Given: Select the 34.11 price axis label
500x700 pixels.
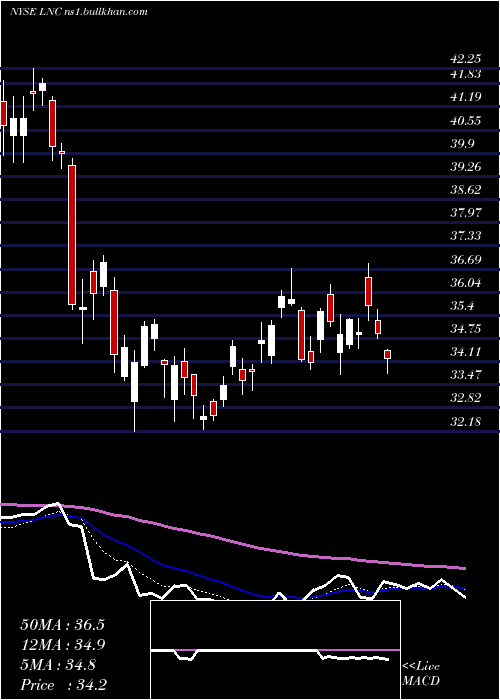Looking at the screenshot, I should (465, 352).
